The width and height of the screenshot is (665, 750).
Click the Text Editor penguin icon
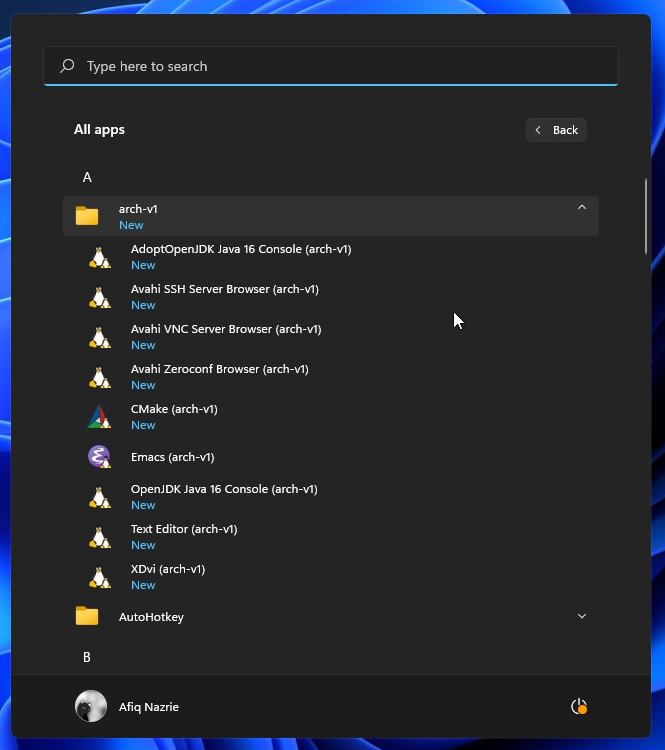100,538
